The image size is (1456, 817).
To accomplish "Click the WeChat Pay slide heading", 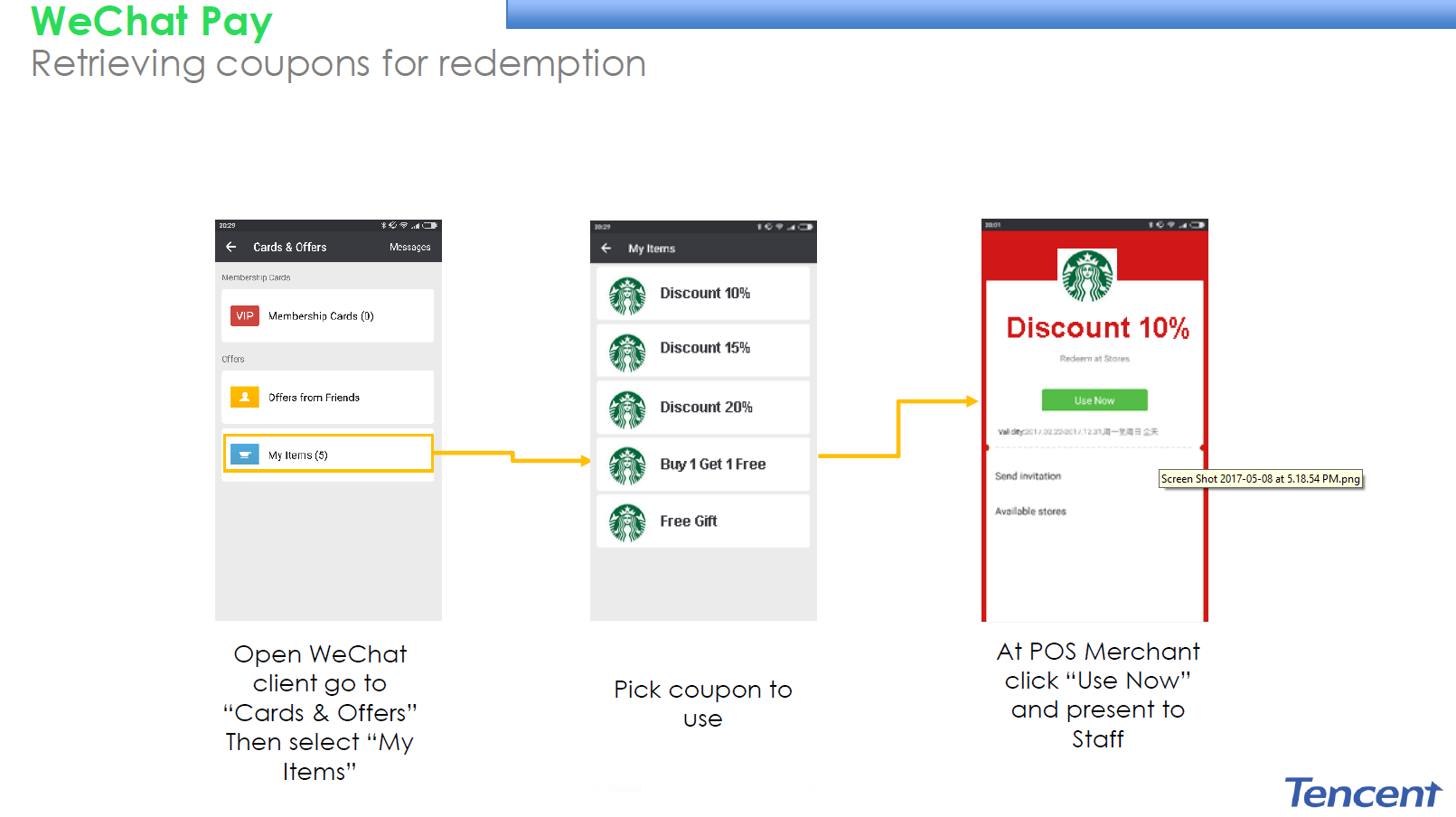I will coord(152,21).
